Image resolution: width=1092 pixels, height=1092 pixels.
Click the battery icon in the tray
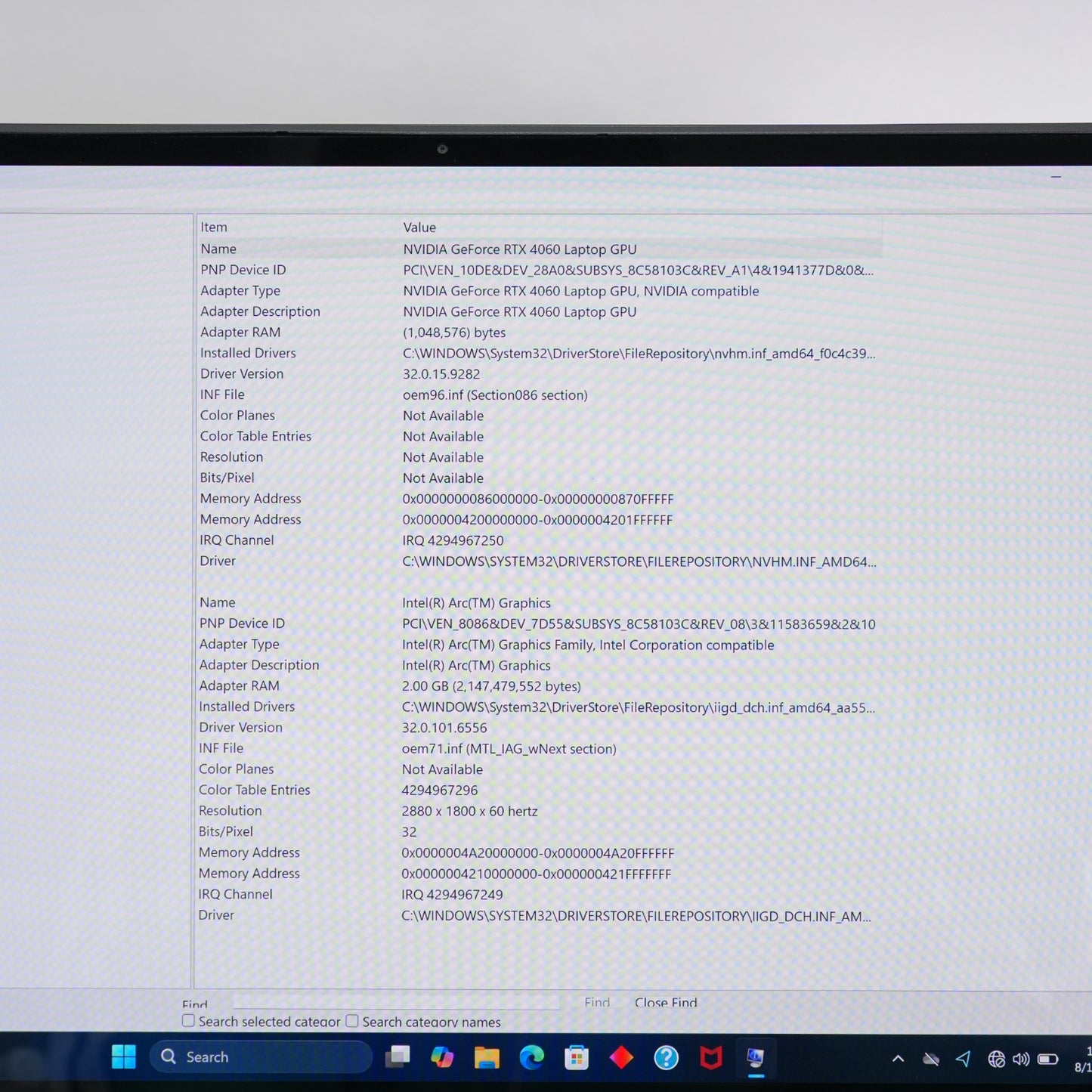[1047, 1059]
